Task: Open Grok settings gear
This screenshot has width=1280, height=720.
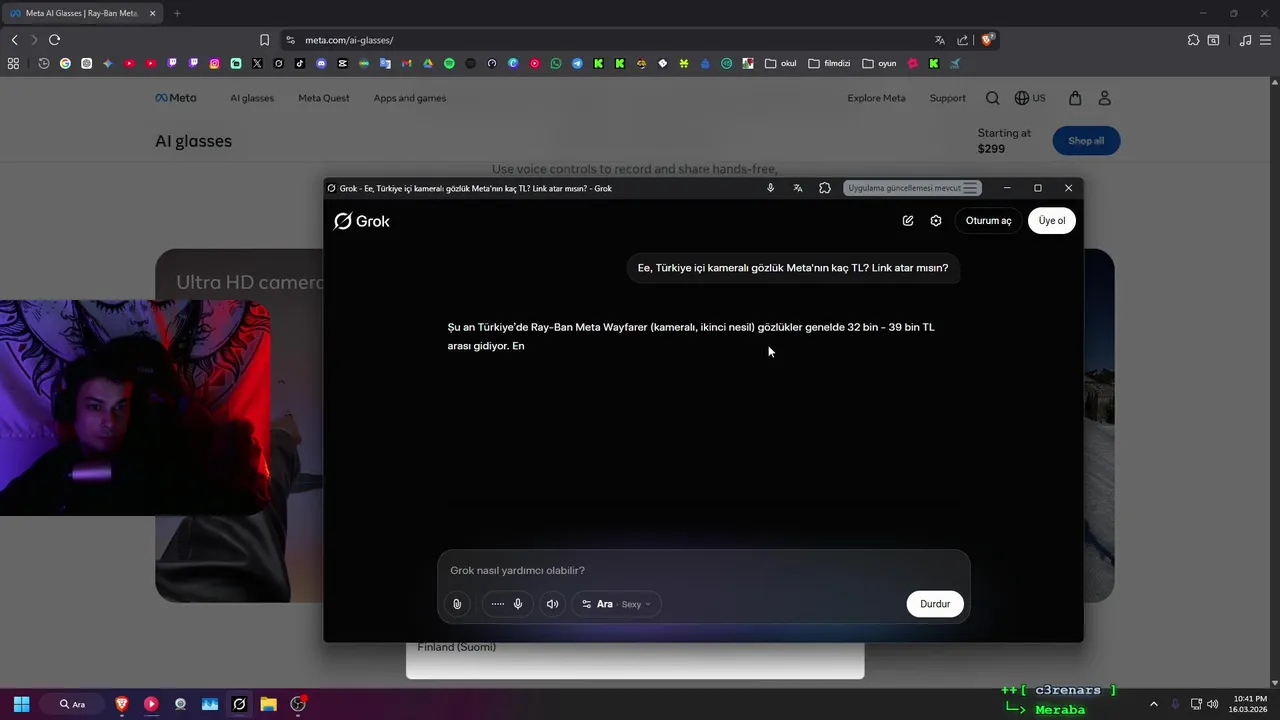Action: (936, 221)
